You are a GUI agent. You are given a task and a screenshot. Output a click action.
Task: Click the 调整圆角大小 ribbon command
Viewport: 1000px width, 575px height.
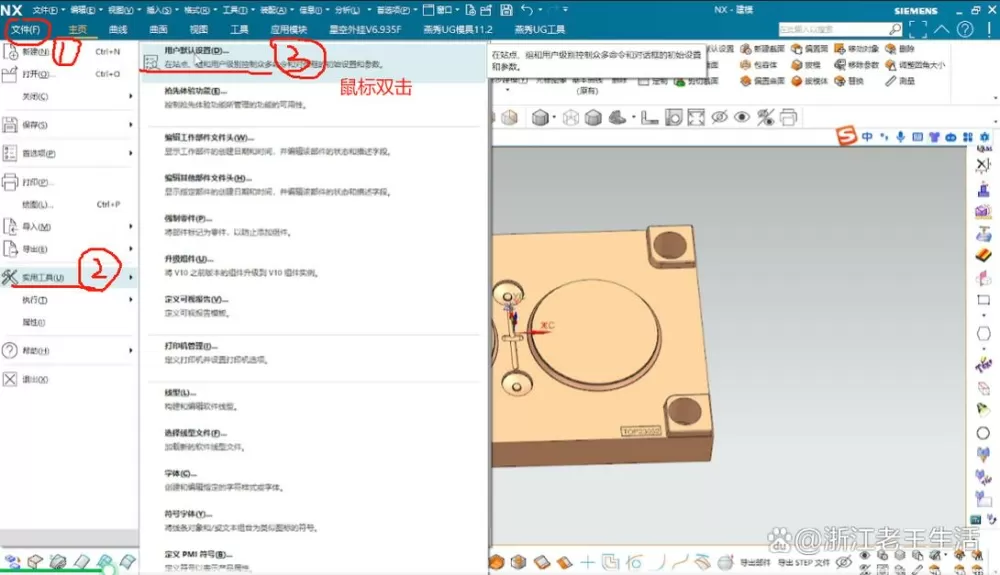(915, 65)
